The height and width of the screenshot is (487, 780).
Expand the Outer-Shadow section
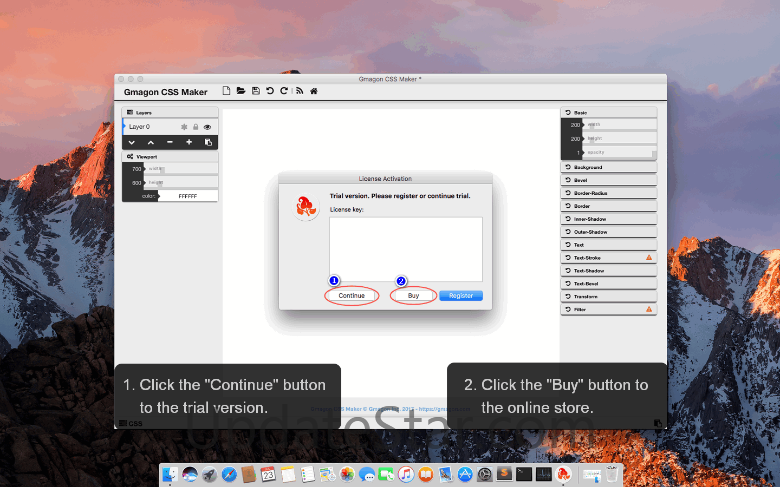click(608, 232)
